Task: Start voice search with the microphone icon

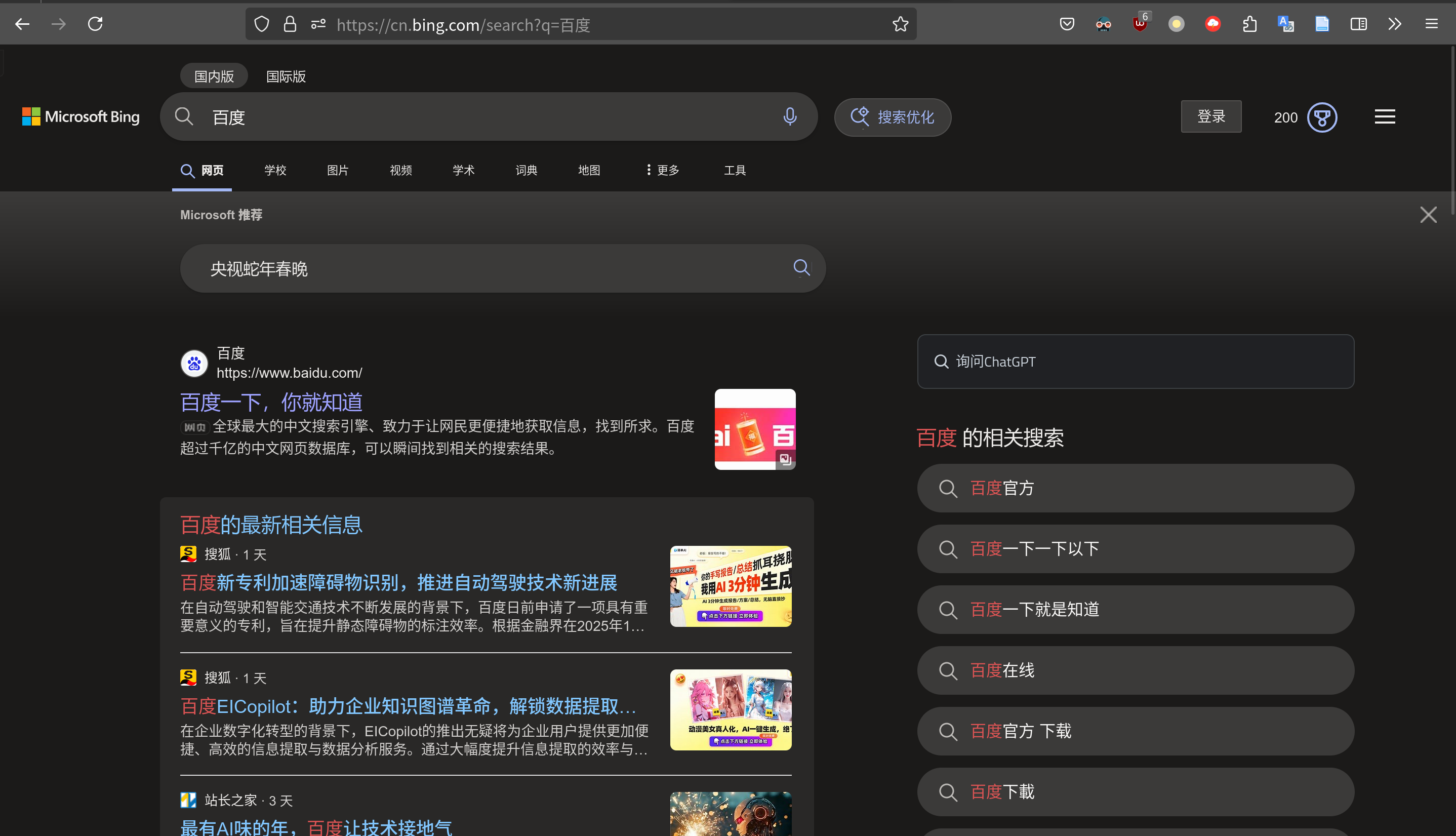Action: point(790,116)
